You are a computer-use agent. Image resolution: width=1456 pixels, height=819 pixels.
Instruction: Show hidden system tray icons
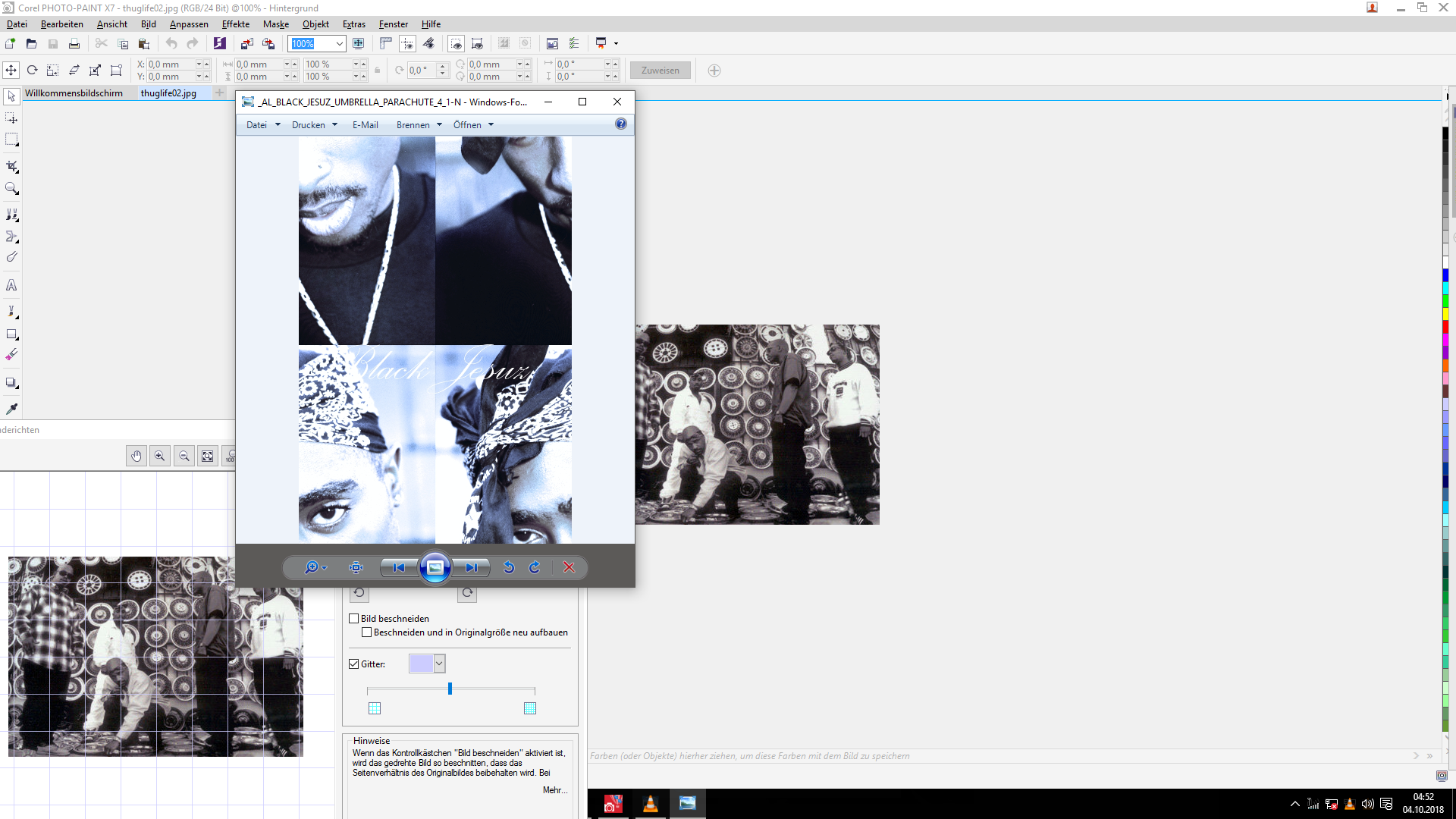(1294, 804)
